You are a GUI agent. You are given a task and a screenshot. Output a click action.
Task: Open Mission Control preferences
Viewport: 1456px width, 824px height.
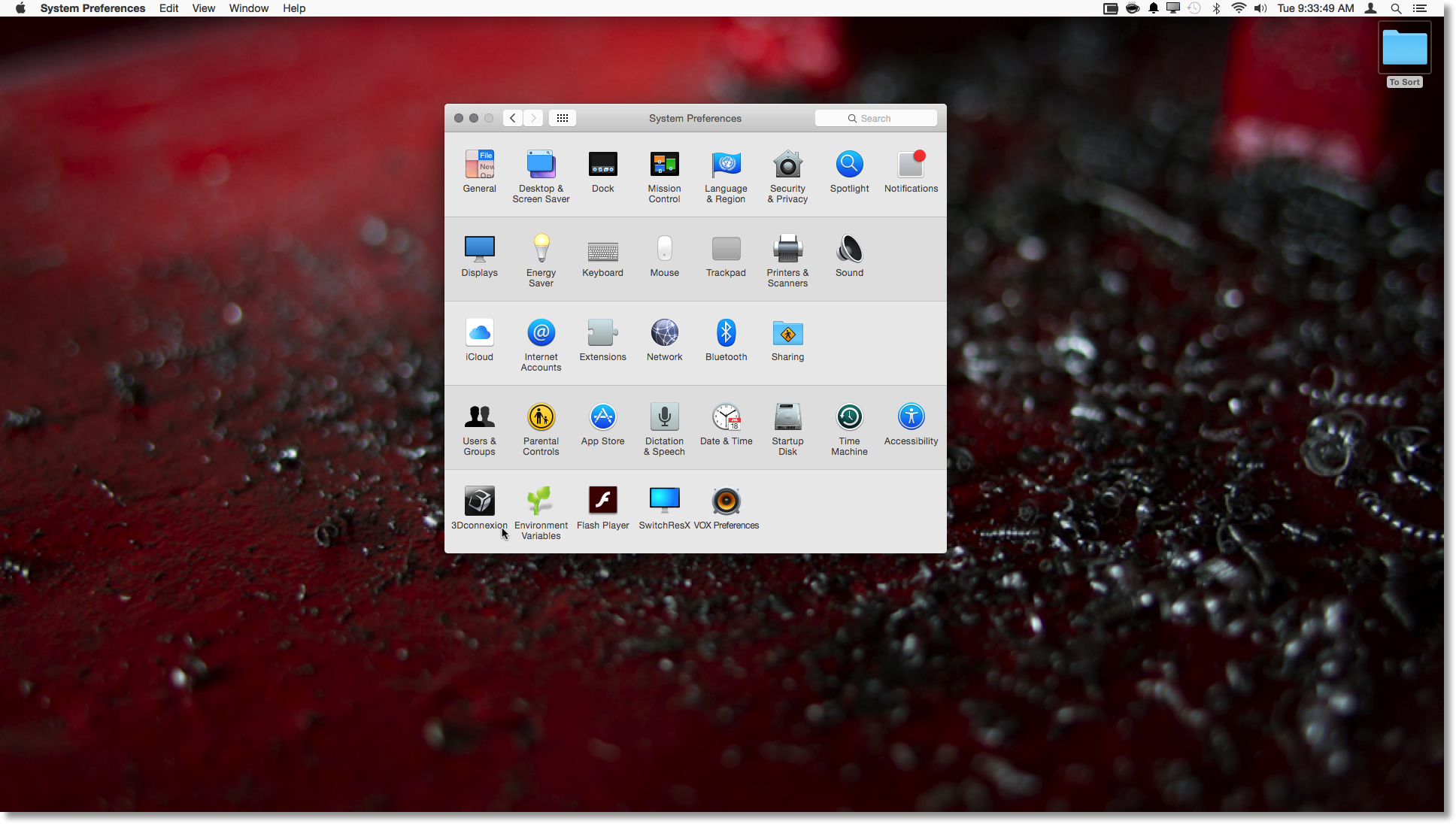tap(664, 165)
